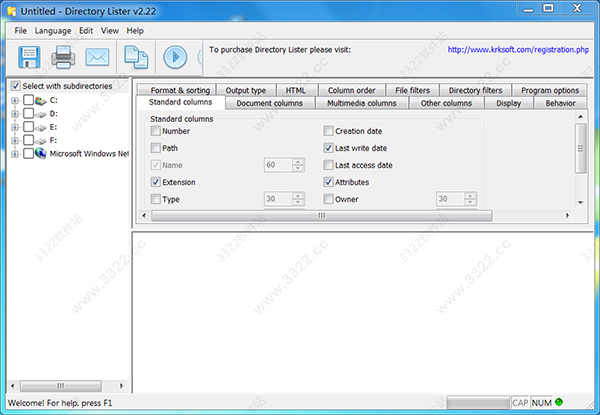Toggle Select with subdirectories checkbox
Image resolution: width=600 pixels, height=415 pixels.
pyautogui.click(x=15, y=86)
